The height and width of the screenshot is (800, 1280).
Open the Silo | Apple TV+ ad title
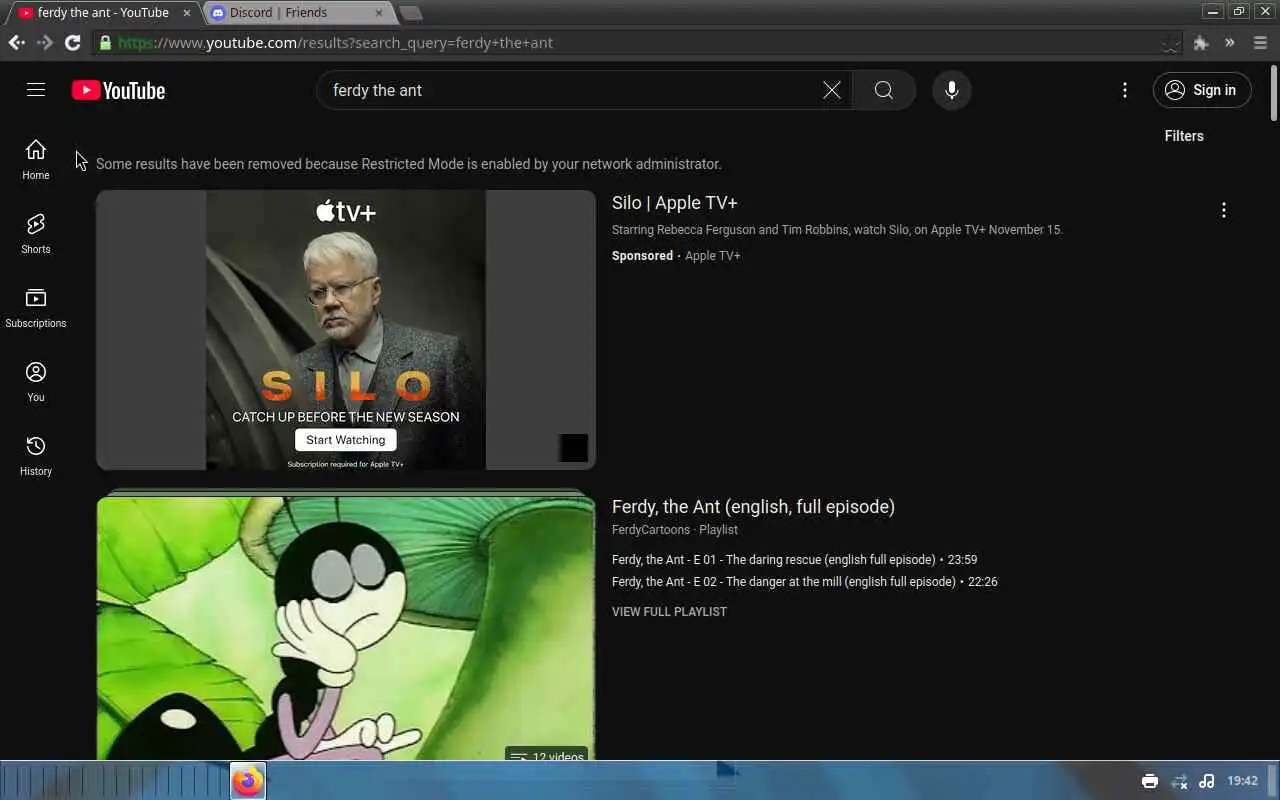pyautogui.click(x=675, y=203)
